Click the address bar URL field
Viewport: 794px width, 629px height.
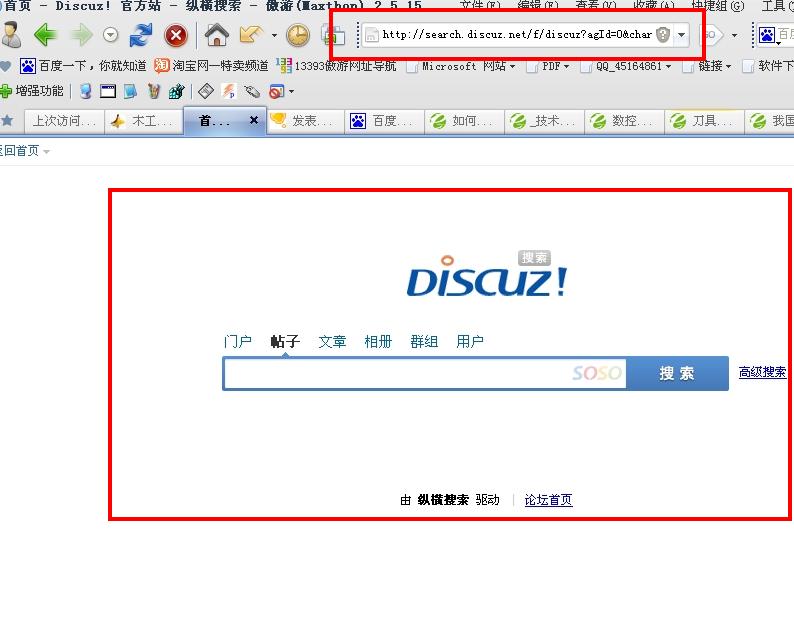click(x=517, y=35)
